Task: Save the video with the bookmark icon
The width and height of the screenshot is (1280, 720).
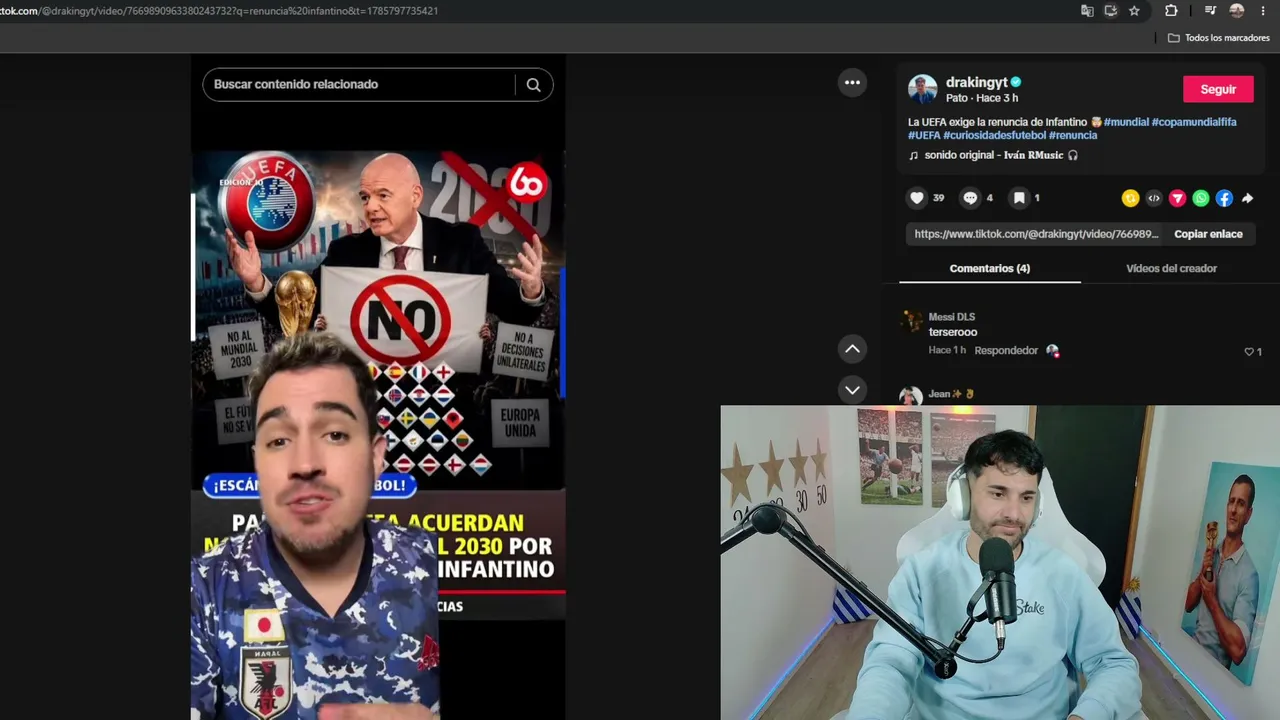Action: (x=1019, y=198)
